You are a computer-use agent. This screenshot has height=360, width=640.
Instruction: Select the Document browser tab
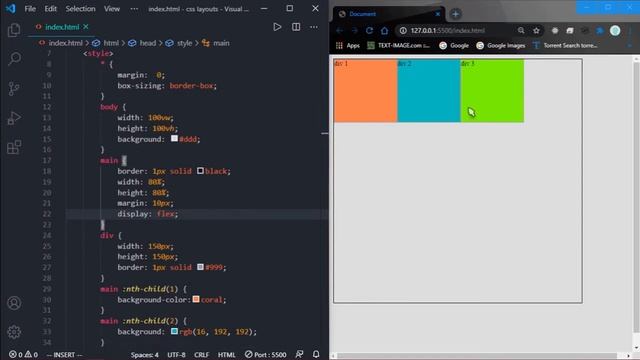click(x=388, y=14)
